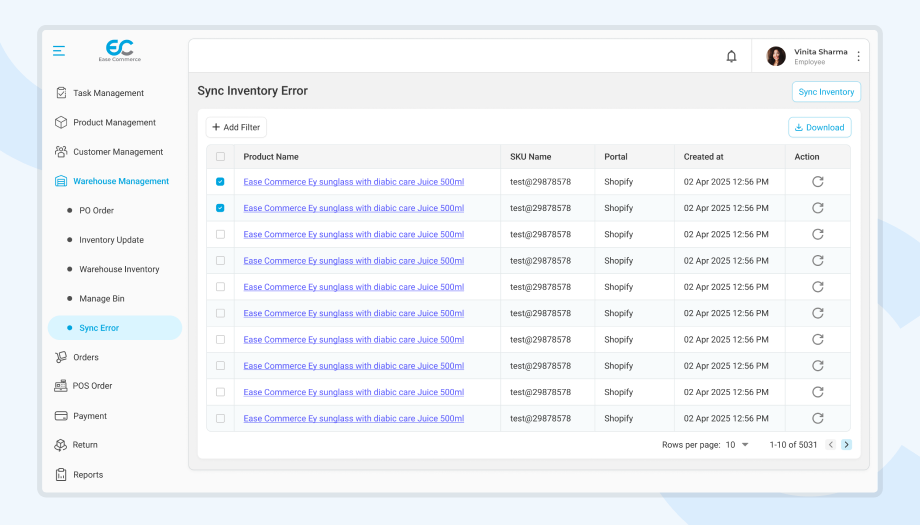Click the Sync Inventory button
Image resolution: width=920 pixels, height=525 pixels.
(826, 92)
